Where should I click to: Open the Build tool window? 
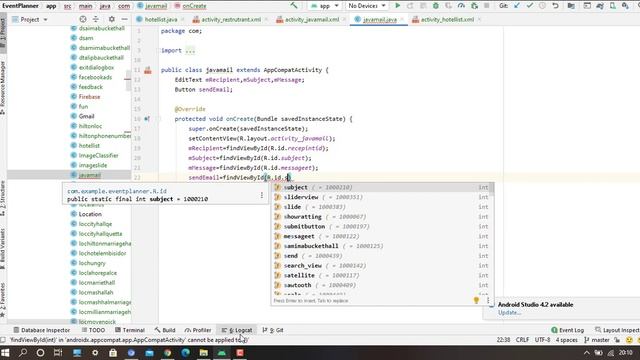tap(165, 330)
